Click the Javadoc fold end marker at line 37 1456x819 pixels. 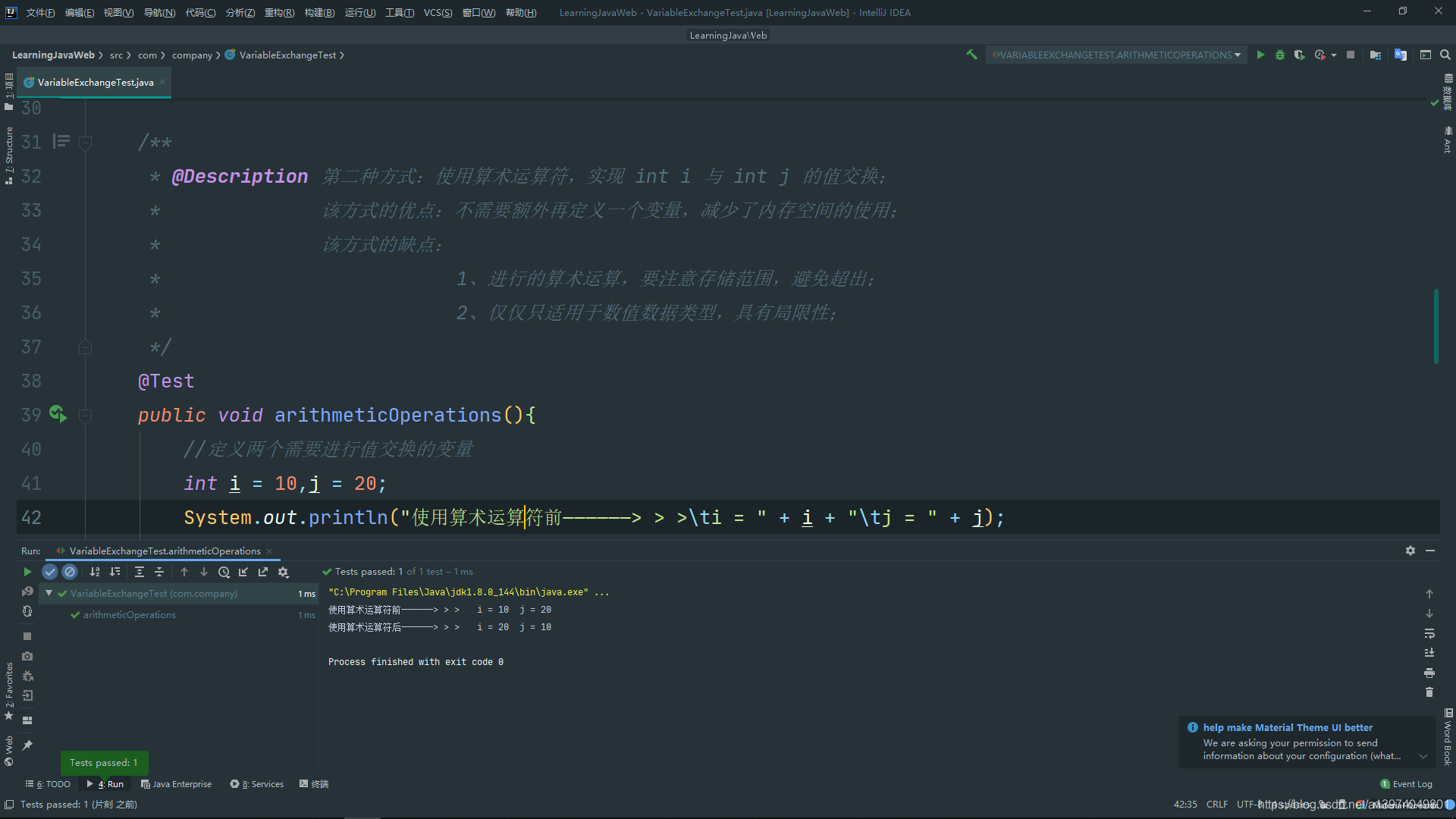[x=86, y=347]
